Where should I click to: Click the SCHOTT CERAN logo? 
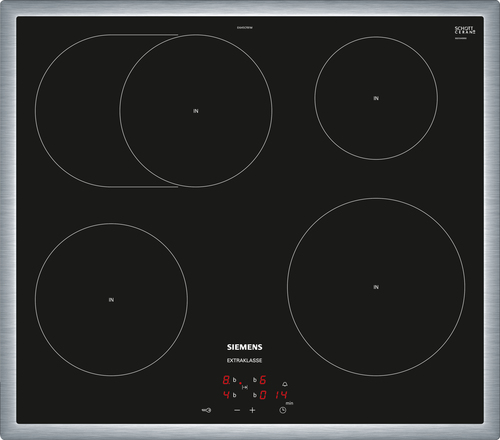click(465, 30)
